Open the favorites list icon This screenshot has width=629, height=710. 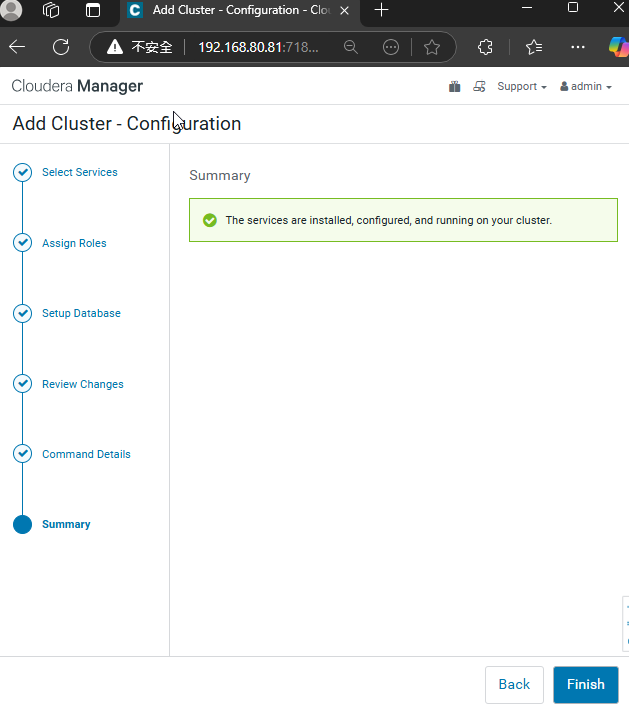click(534, 47)
